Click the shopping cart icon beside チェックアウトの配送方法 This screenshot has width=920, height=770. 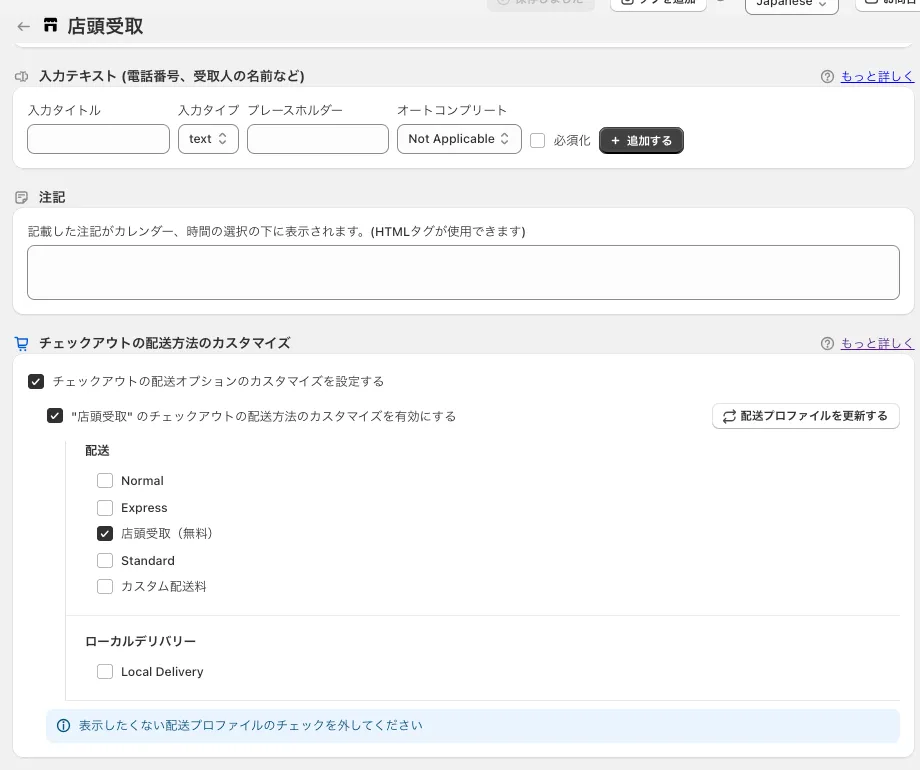tap(22, 343)
